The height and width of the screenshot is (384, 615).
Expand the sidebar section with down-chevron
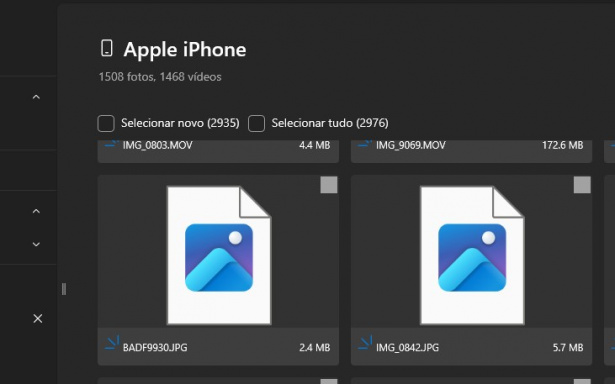(36, 244)
